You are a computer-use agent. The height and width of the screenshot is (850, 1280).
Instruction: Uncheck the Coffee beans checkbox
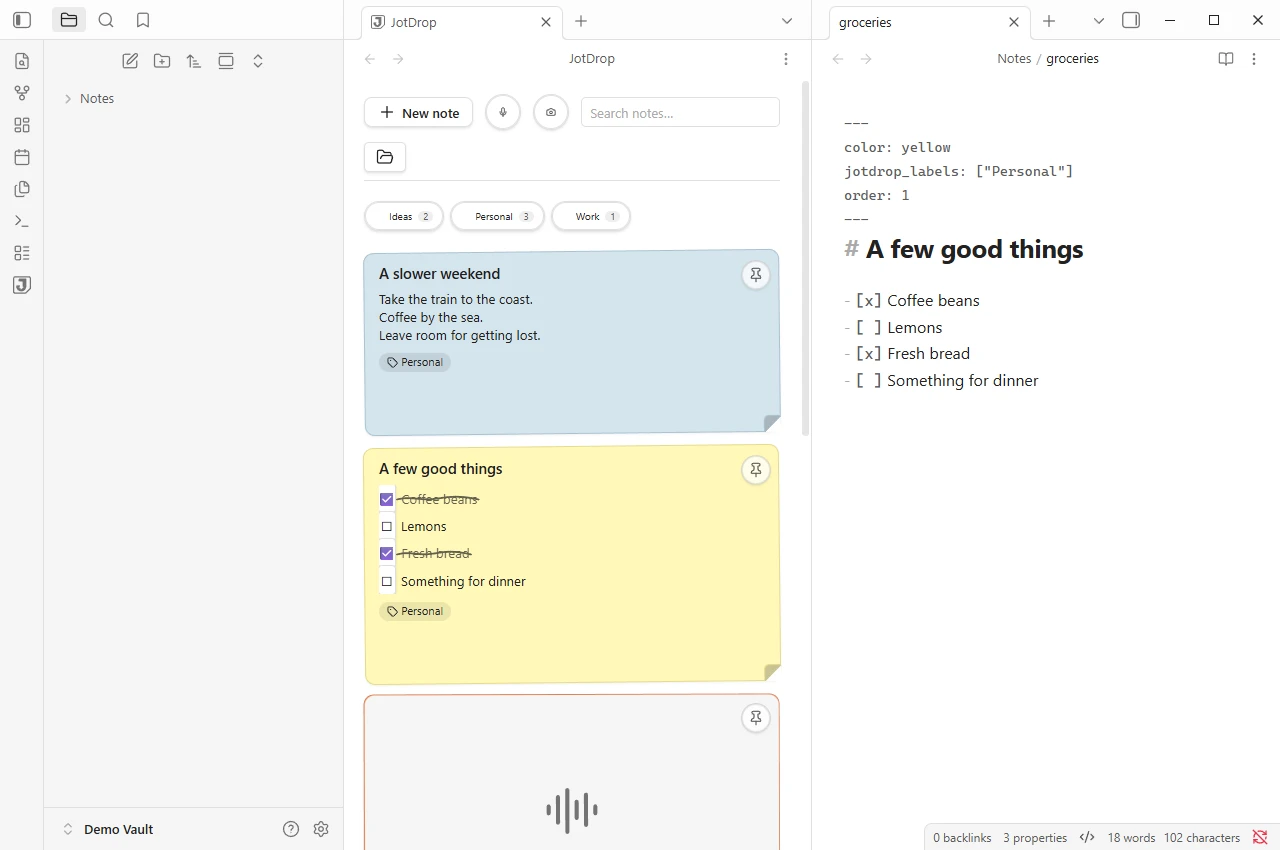pyautogui.click(x=387, y=499)
